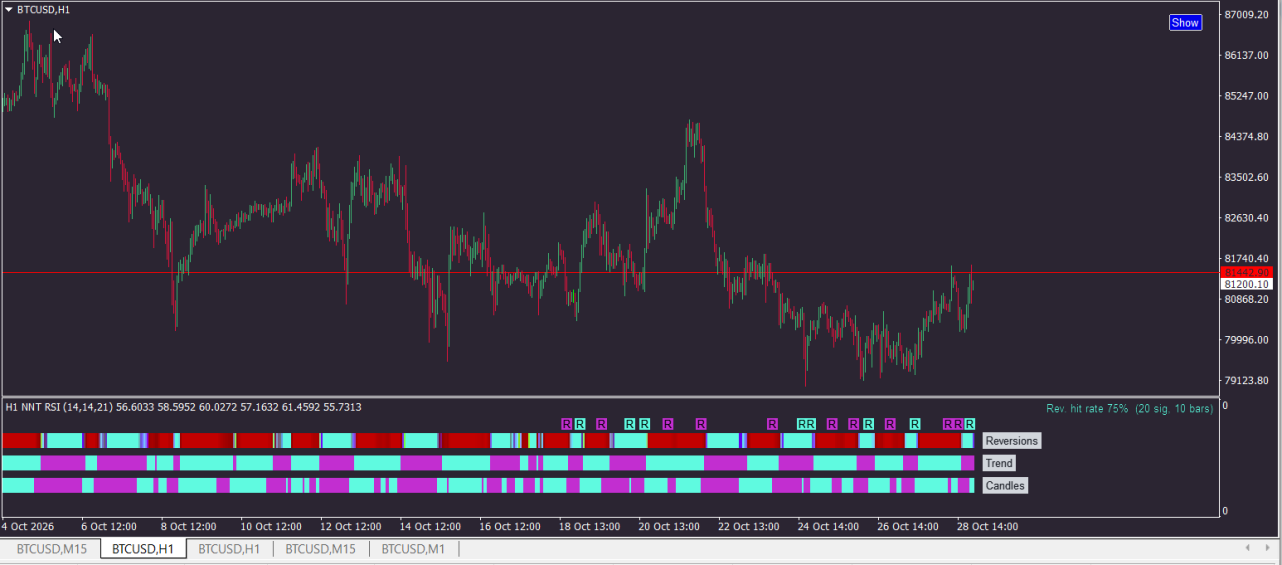
Task: Switch to the BTCUSD,M1 chart tab
Action: [x=413, y=549]
